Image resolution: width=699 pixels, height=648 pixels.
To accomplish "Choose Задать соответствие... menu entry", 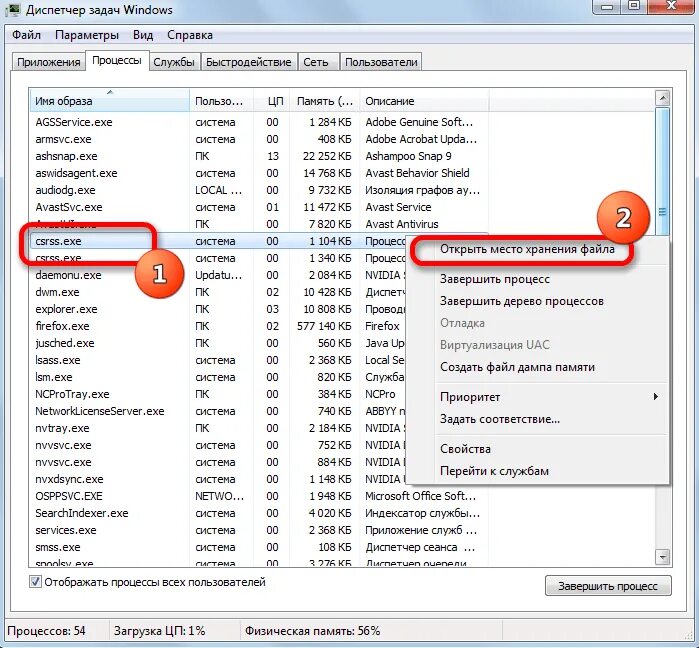I will [x=500, y=419].
